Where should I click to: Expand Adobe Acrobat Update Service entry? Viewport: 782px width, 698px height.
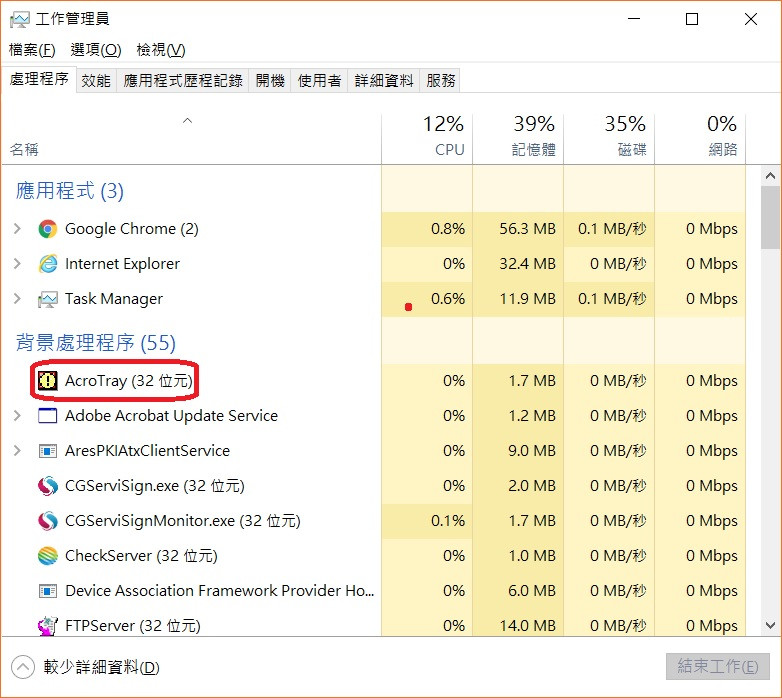(17, 415)
